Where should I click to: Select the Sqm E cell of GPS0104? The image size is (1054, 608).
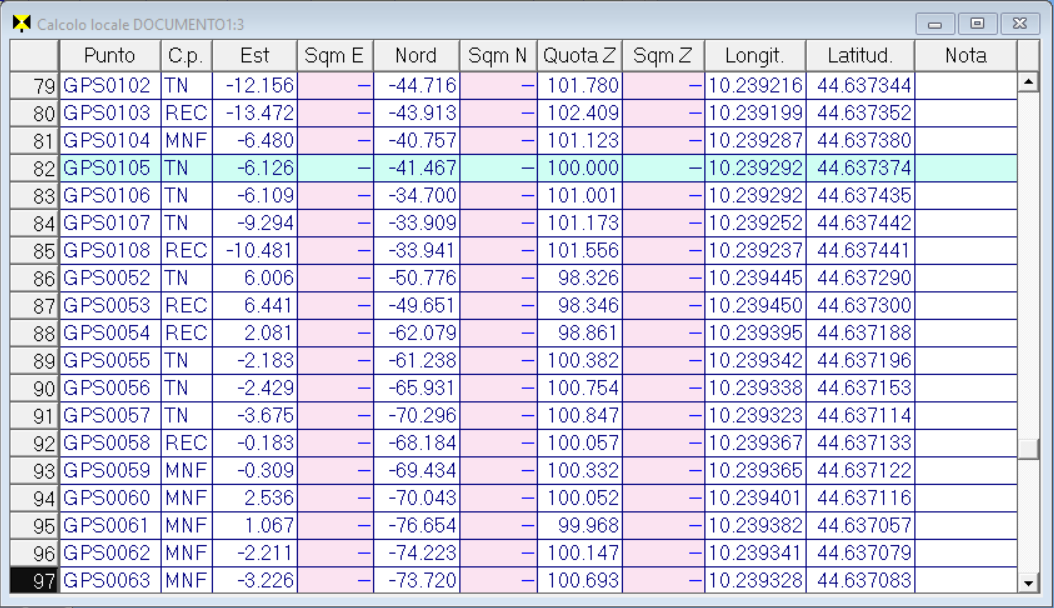point(335,141)
